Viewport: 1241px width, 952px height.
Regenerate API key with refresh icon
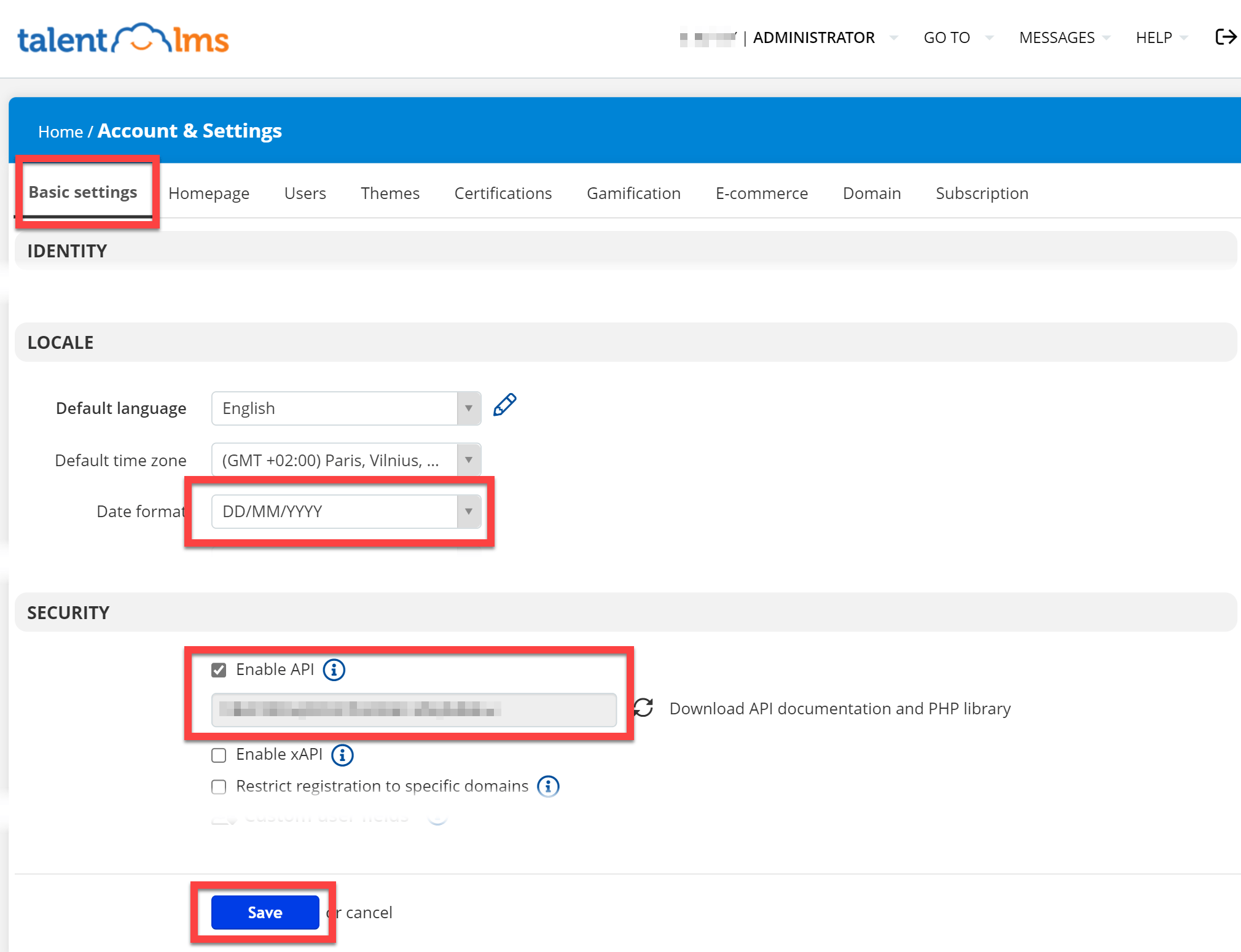(x=643, y=708)
